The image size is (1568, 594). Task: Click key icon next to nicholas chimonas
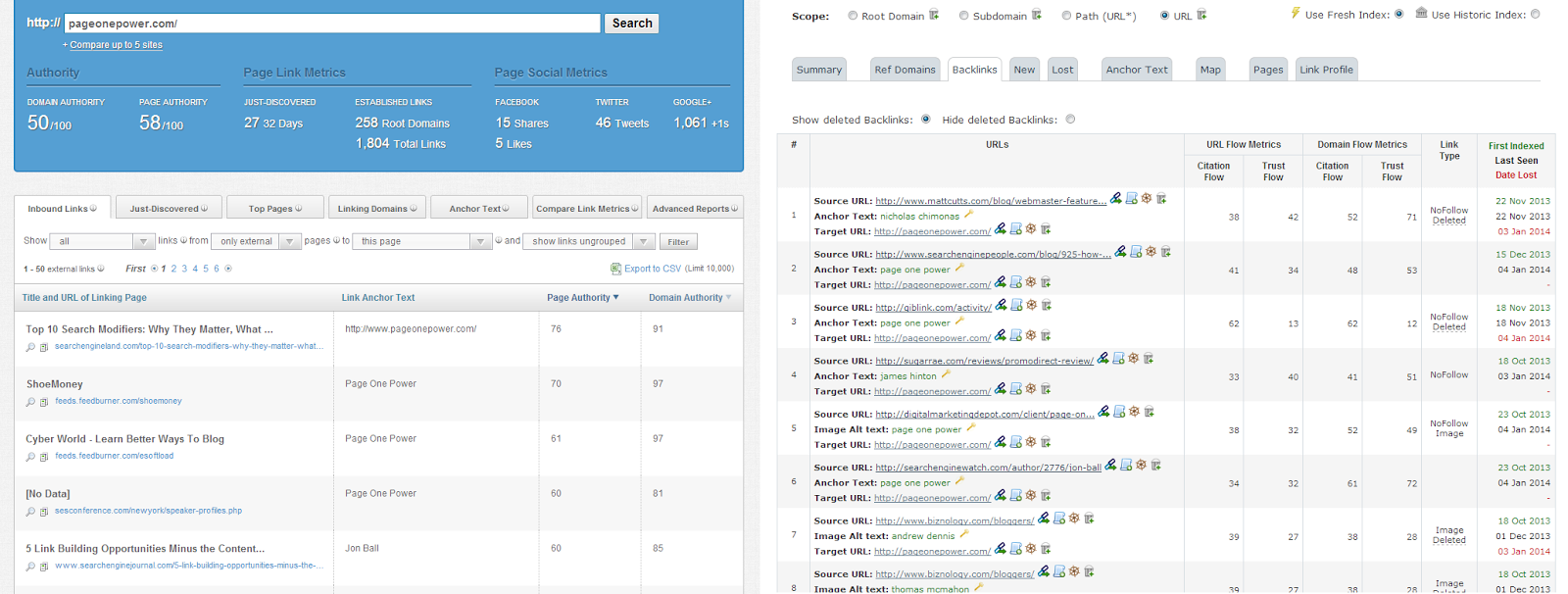click(969, 215)
